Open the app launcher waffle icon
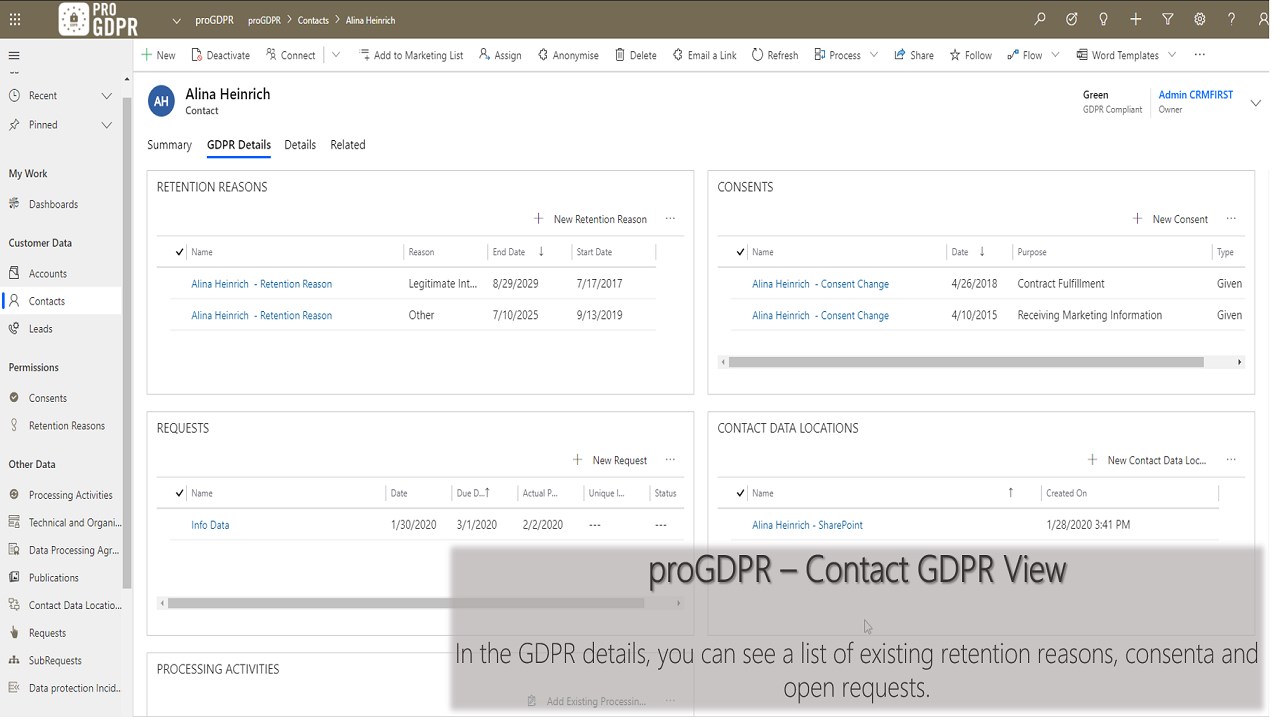 pyautogui.click(x=14, y=19)
